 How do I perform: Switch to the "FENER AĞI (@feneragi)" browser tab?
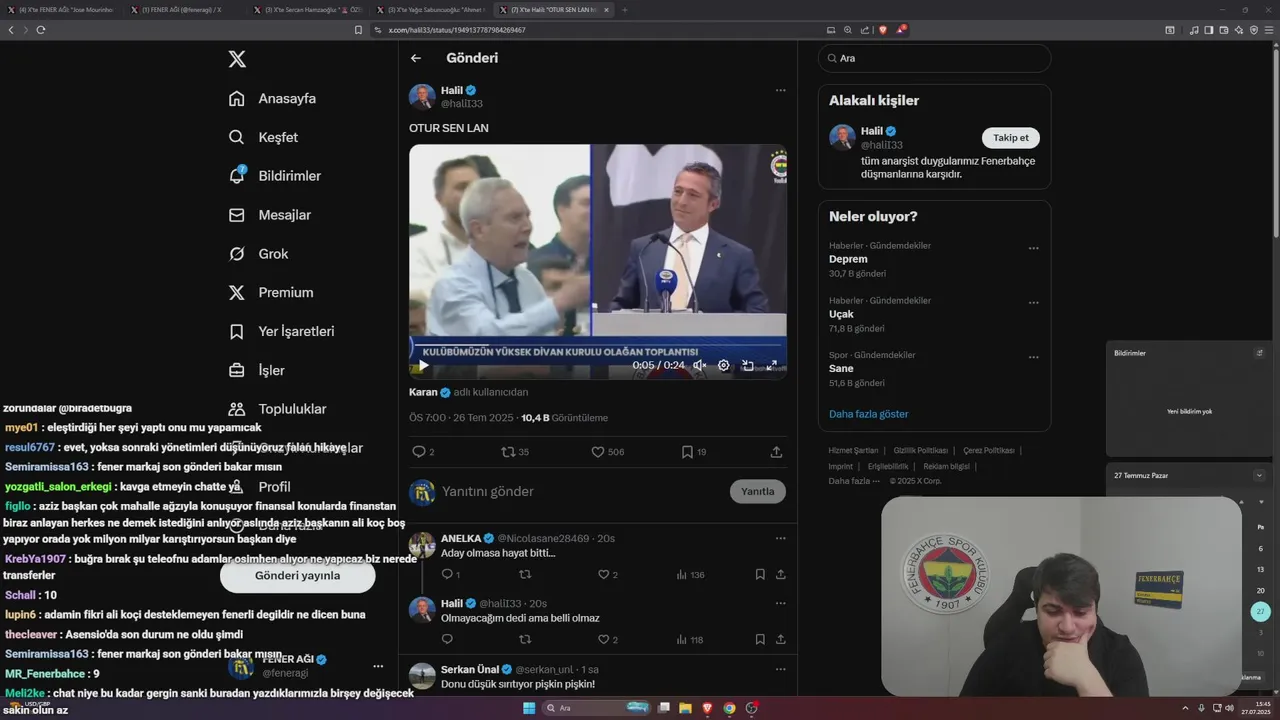point(184,10)
